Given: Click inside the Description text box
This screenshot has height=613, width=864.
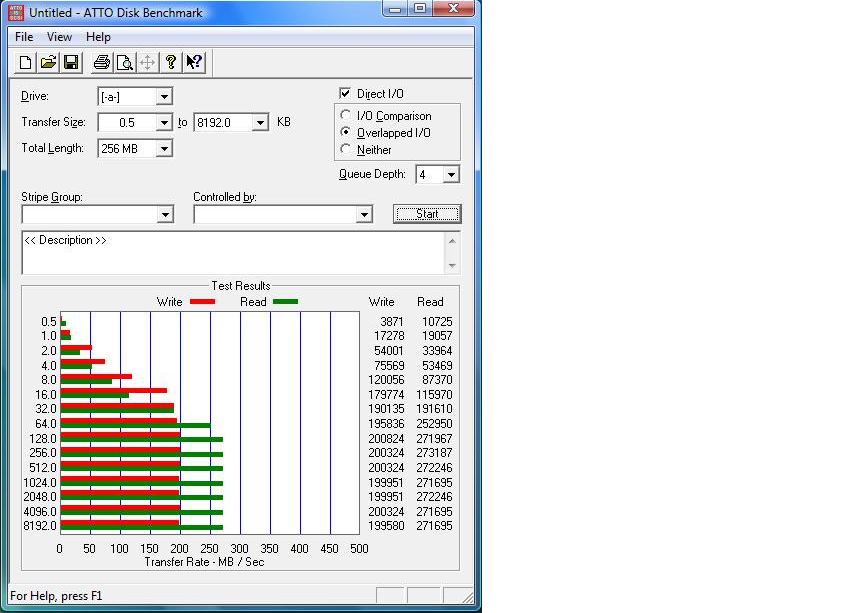Looking at the screenshot, I should coord(233,252).
